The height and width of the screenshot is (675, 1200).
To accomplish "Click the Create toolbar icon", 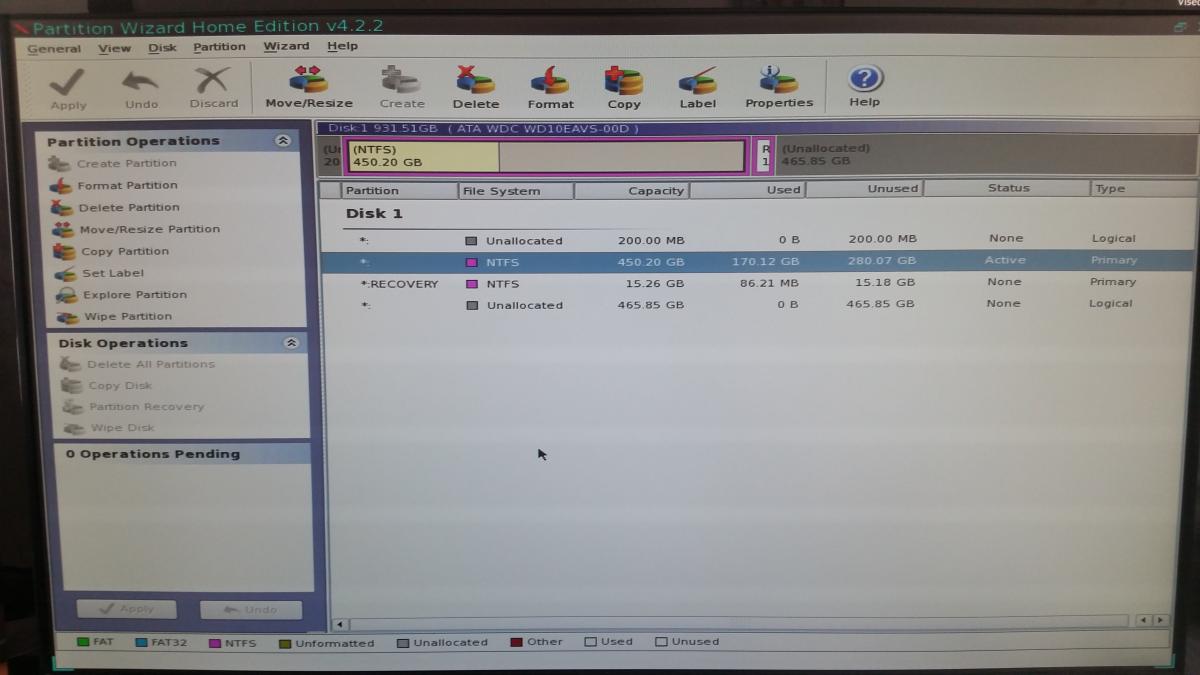I will [x=402, y=80].
